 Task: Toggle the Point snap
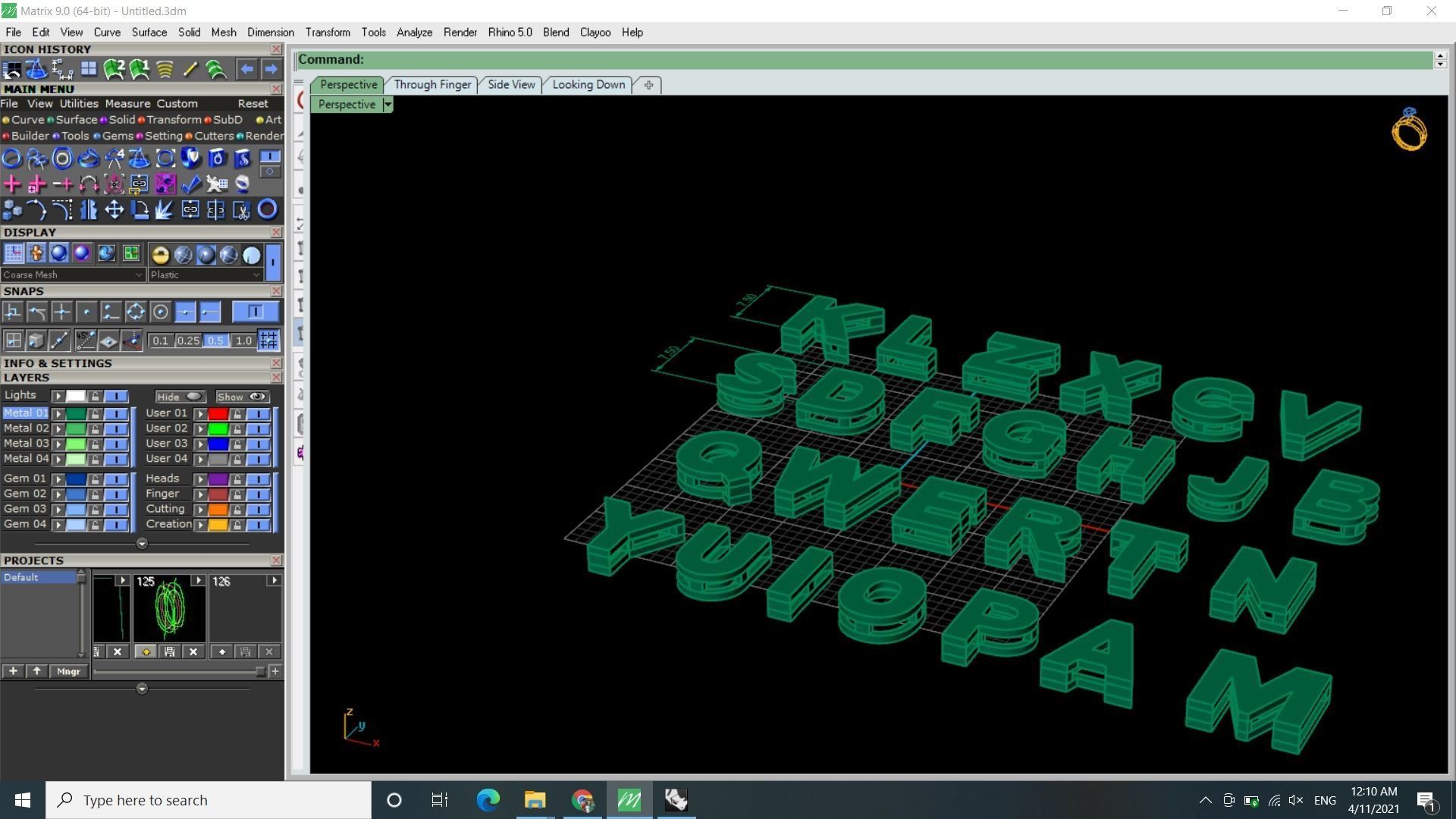tap(86, 312)
